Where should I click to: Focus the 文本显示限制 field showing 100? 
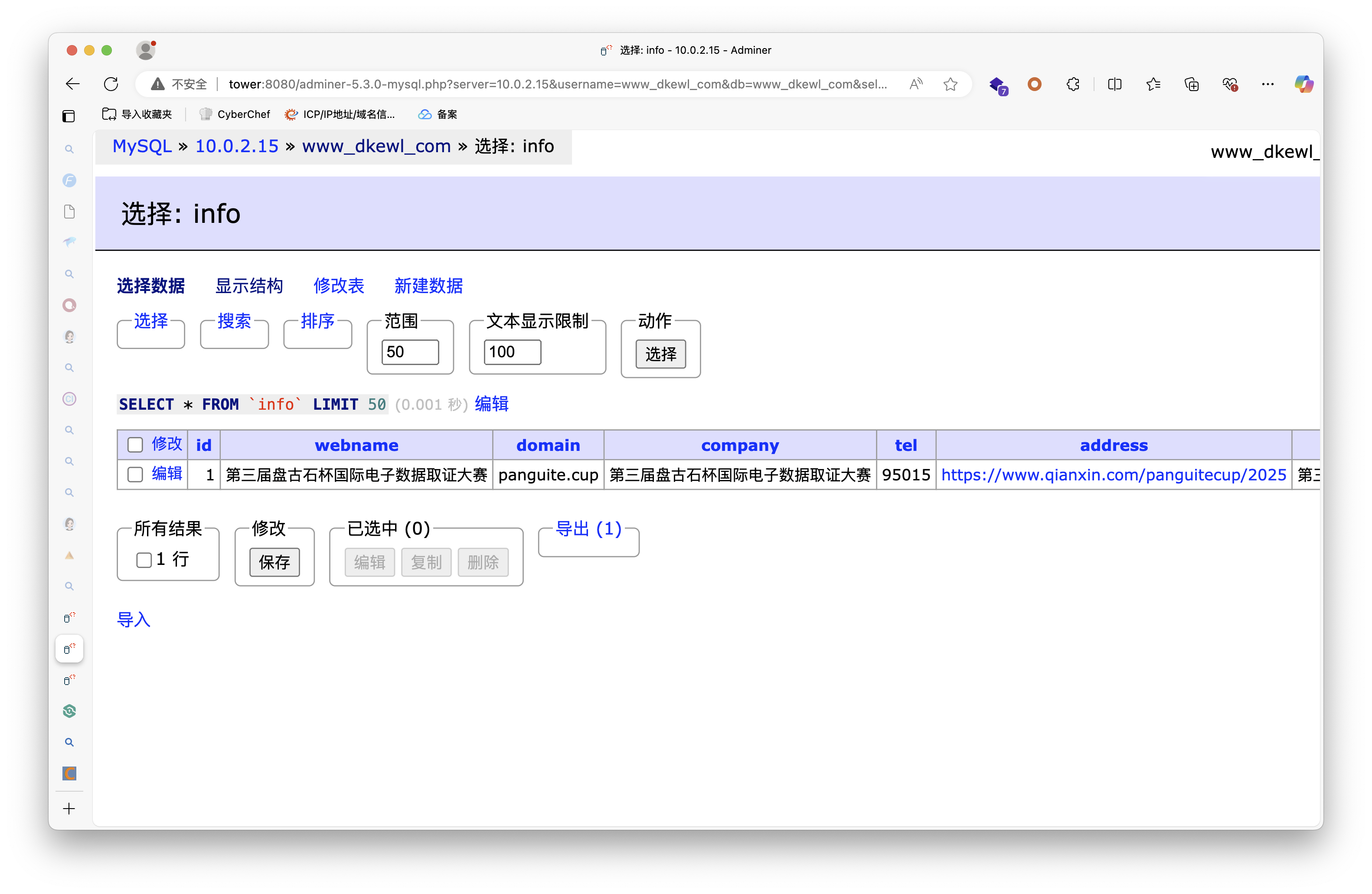pyautogui.click(x=513, y=352)
